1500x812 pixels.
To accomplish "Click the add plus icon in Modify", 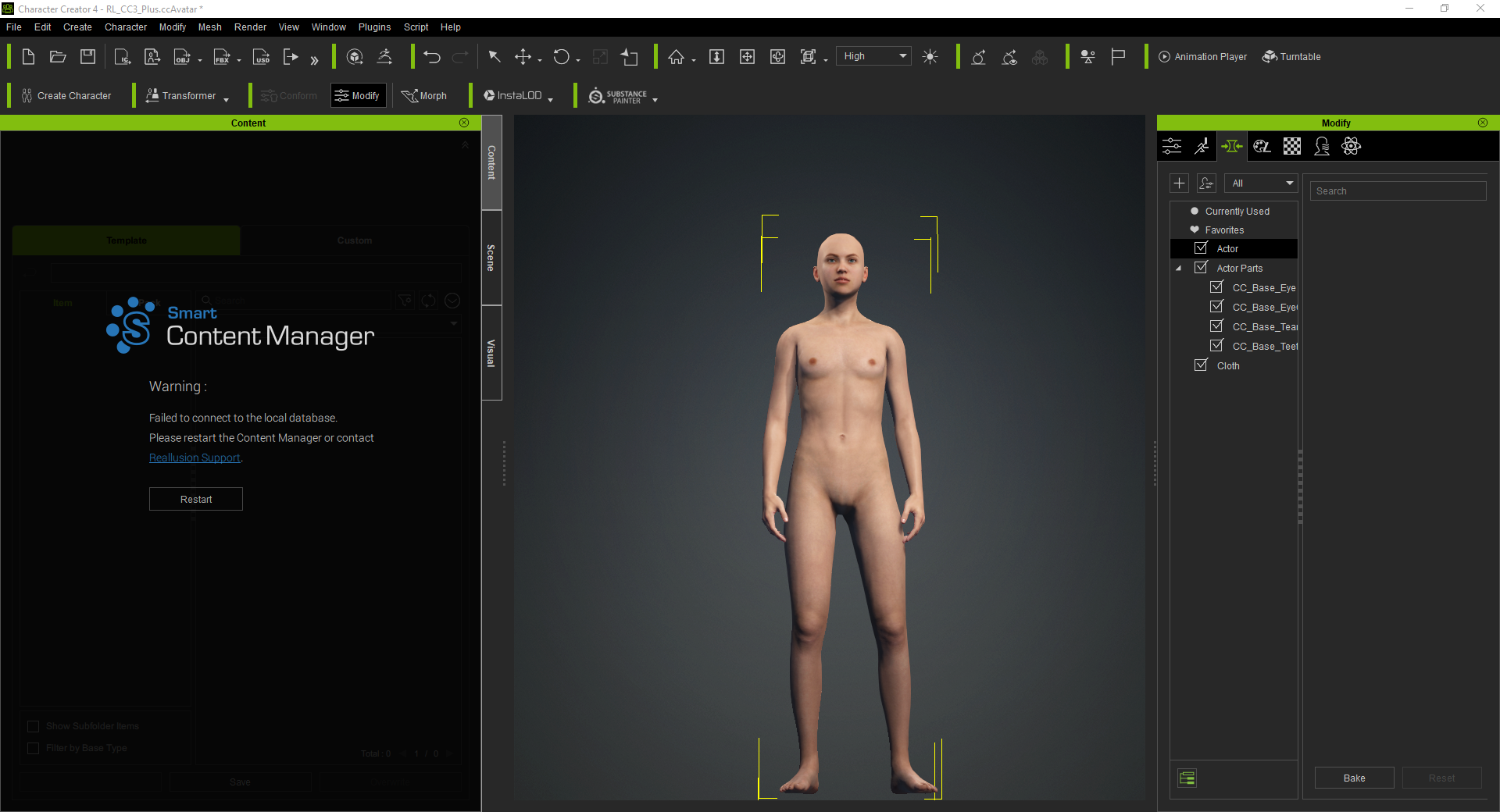I will point(1180,183).
